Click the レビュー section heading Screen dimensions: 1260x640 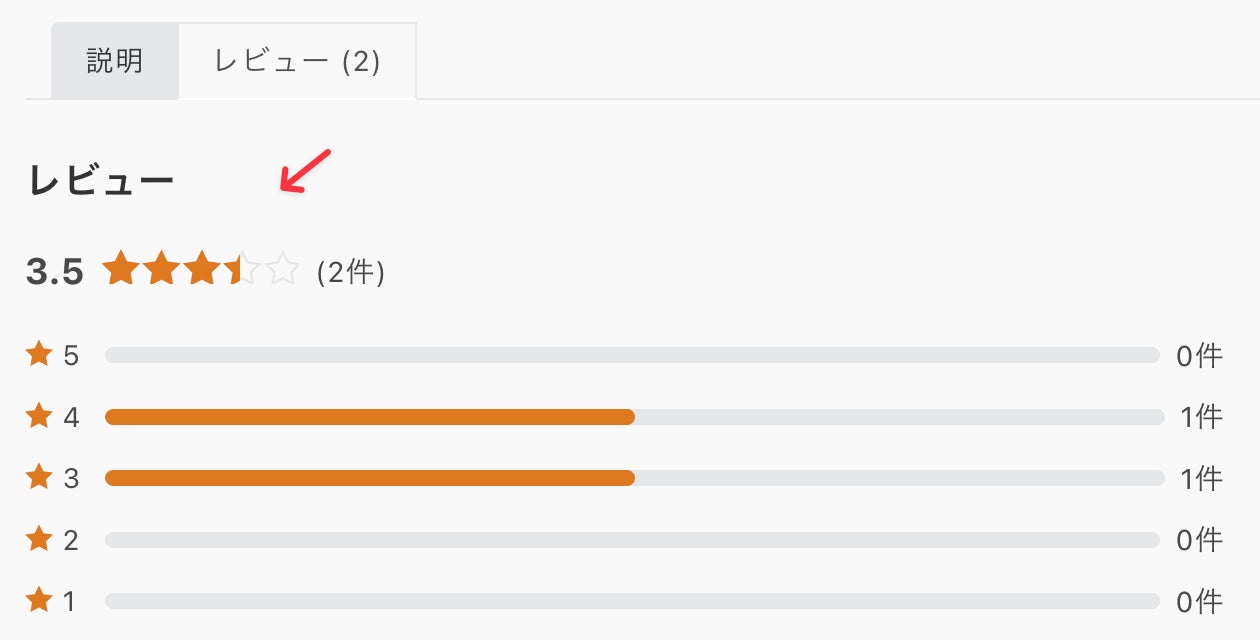pyautogui.click(x=101, y=182)
